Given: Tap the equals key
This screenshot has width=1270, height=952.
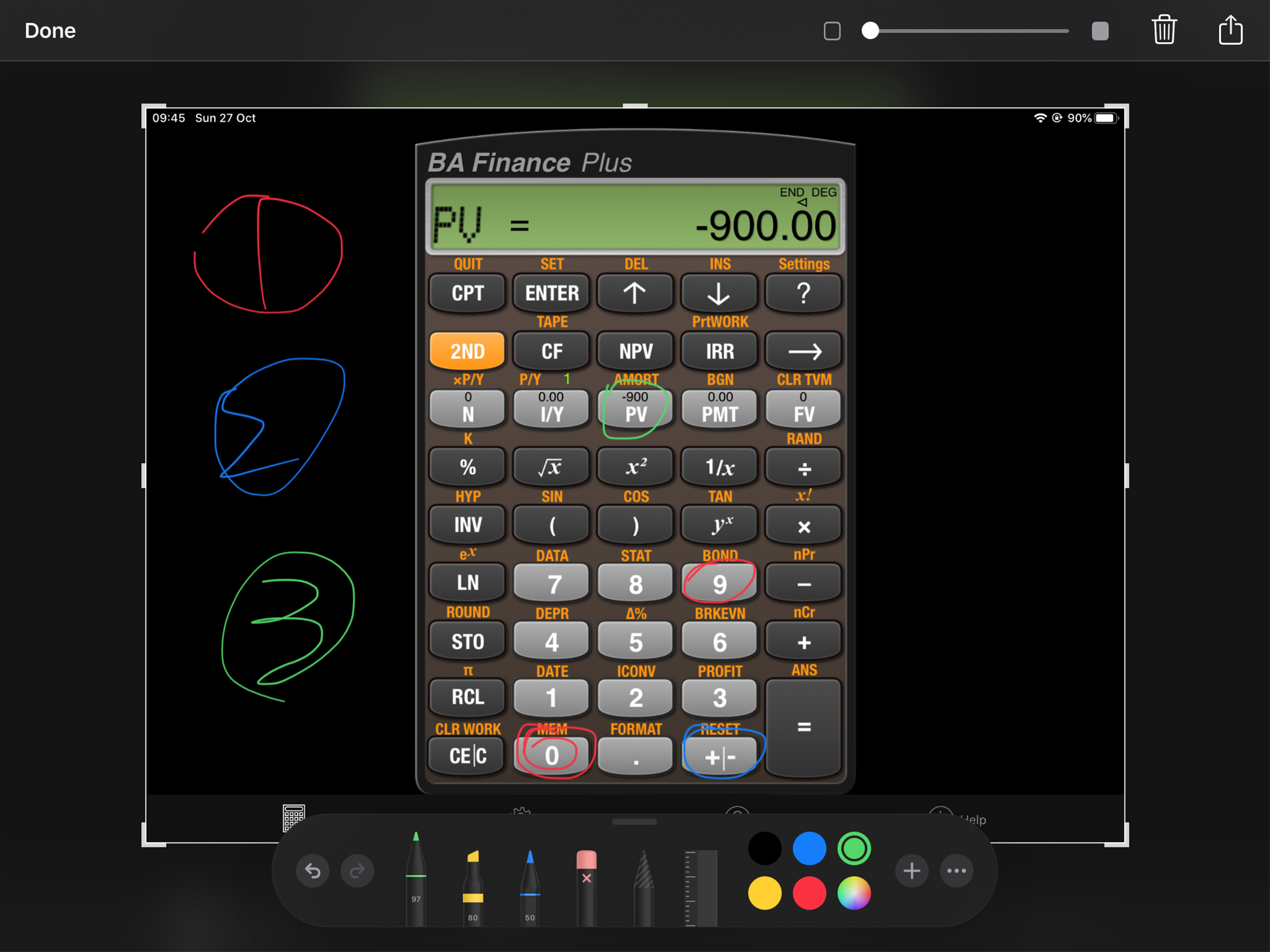Looking at the screenshot, I should point(803,726).
